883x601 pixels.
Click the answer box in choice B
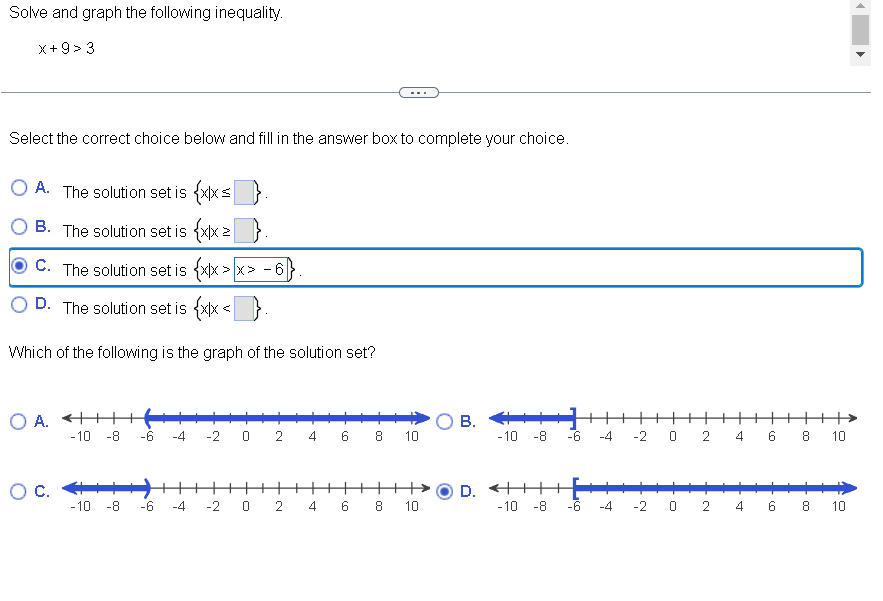coord(244,230)
